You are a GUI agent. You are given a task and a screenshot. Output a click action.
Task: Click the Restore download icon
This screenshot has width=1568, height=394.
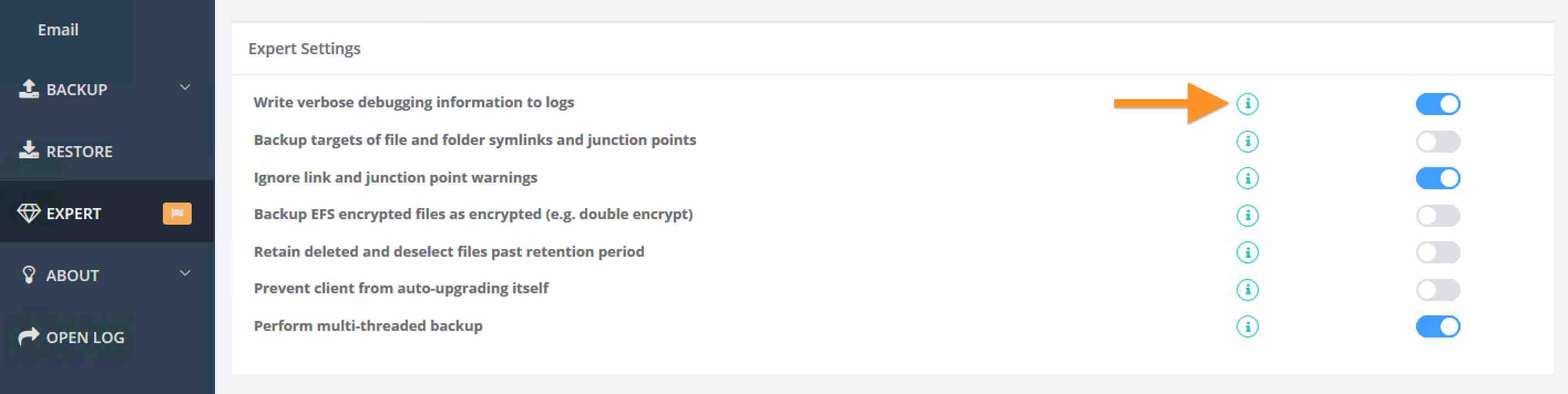coord(29,150)
